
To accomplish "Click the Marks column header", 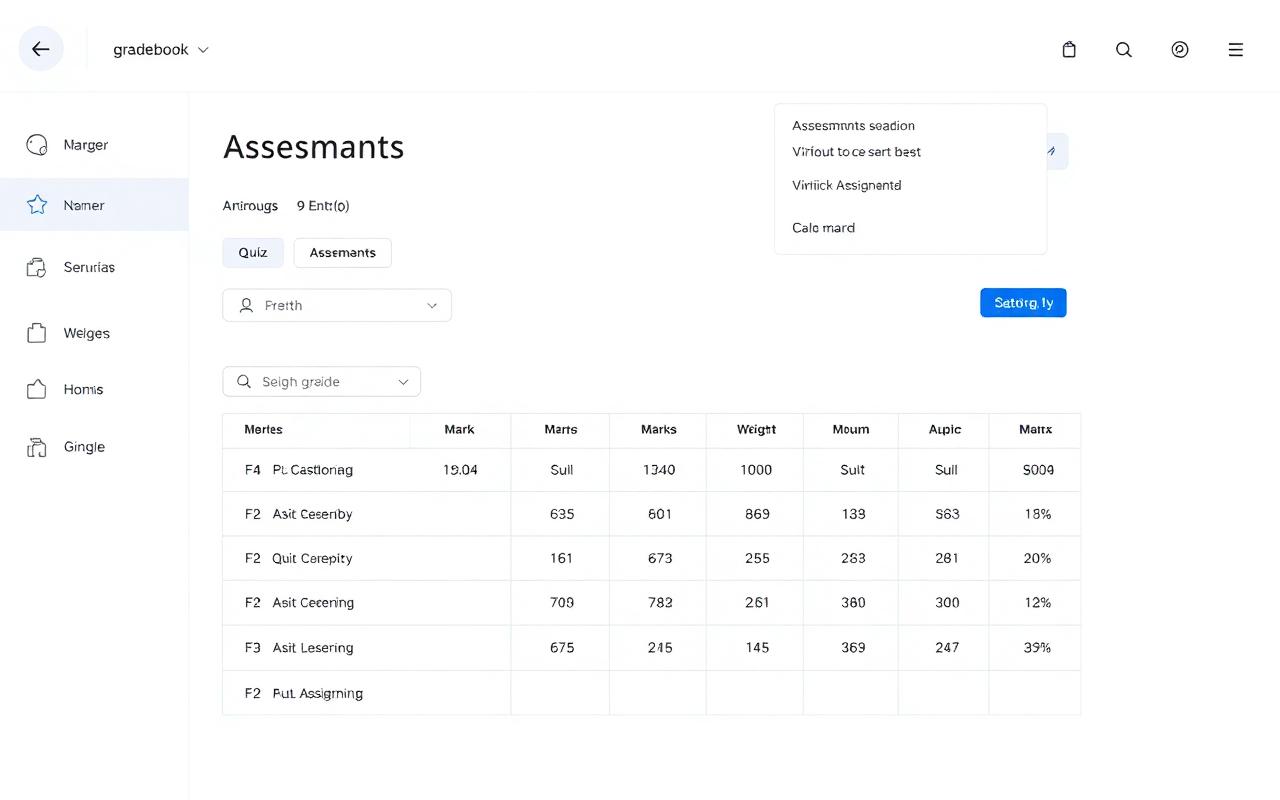I will click(658, 430).
